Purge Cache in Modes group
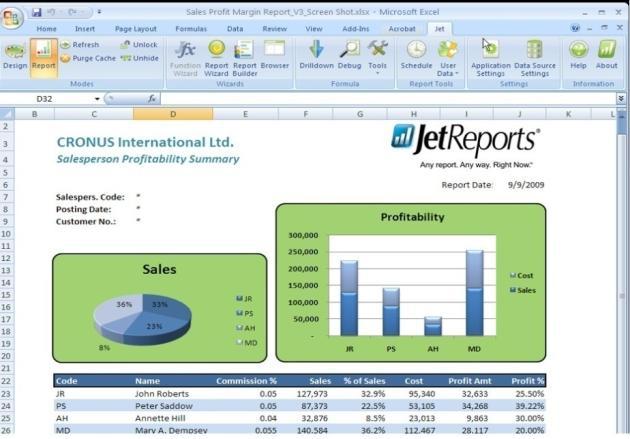Screen dimensions: 630x439 (88, 58)
